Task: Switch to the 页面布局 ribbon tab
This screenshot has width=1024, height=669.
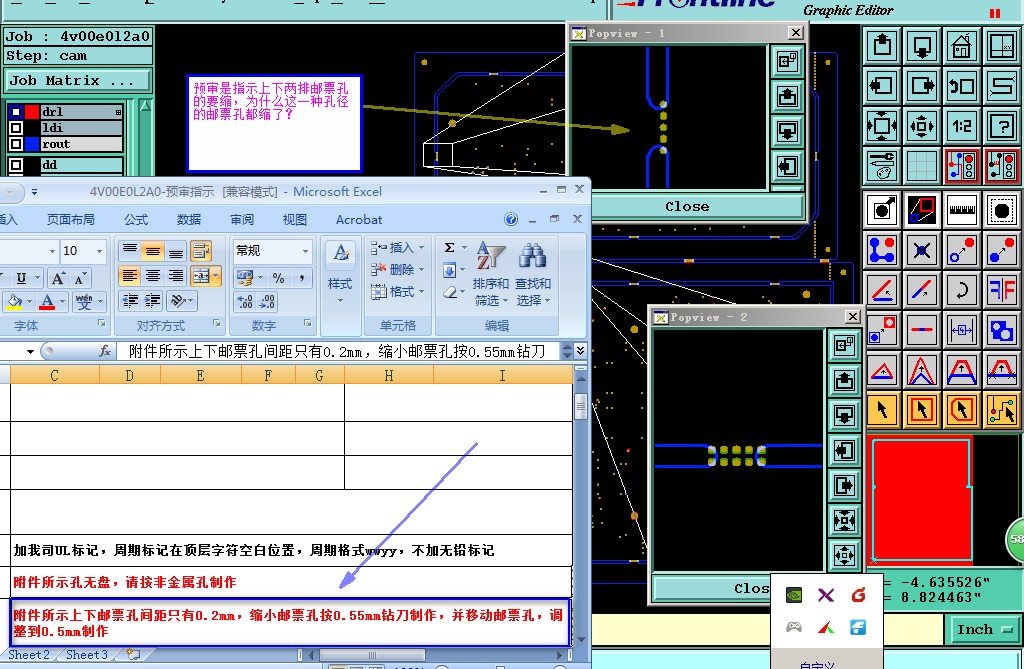Action: (x=71, y=220)
